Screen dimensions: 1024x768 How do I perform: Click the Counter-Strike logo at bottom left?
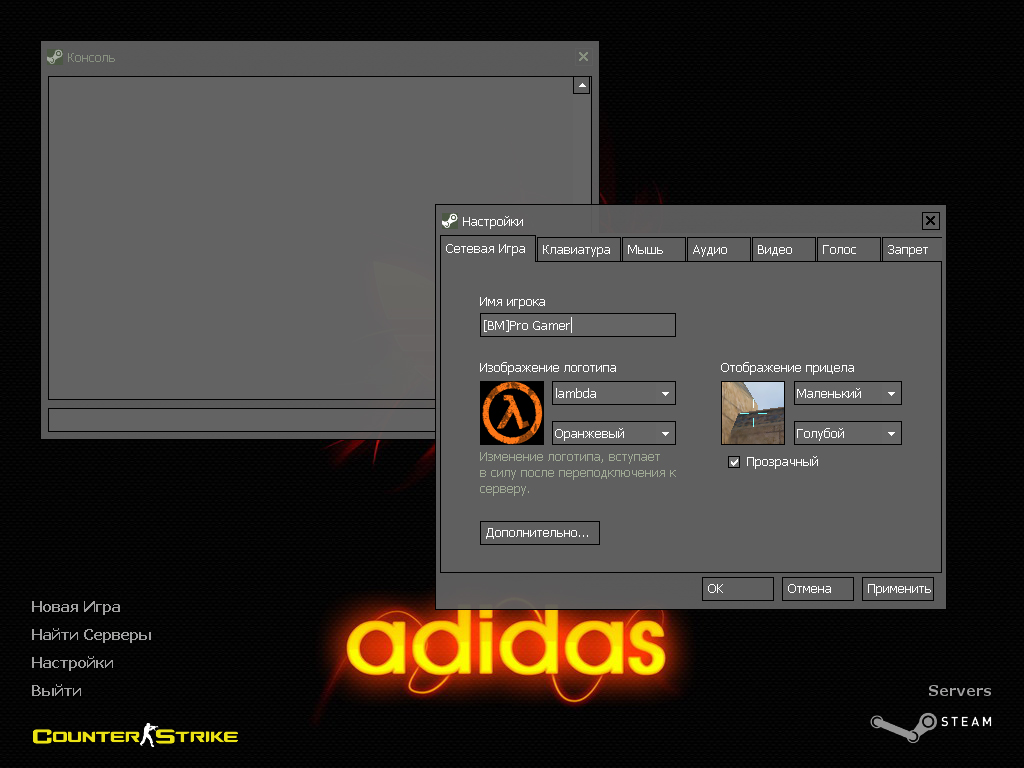tap(135, 735)
